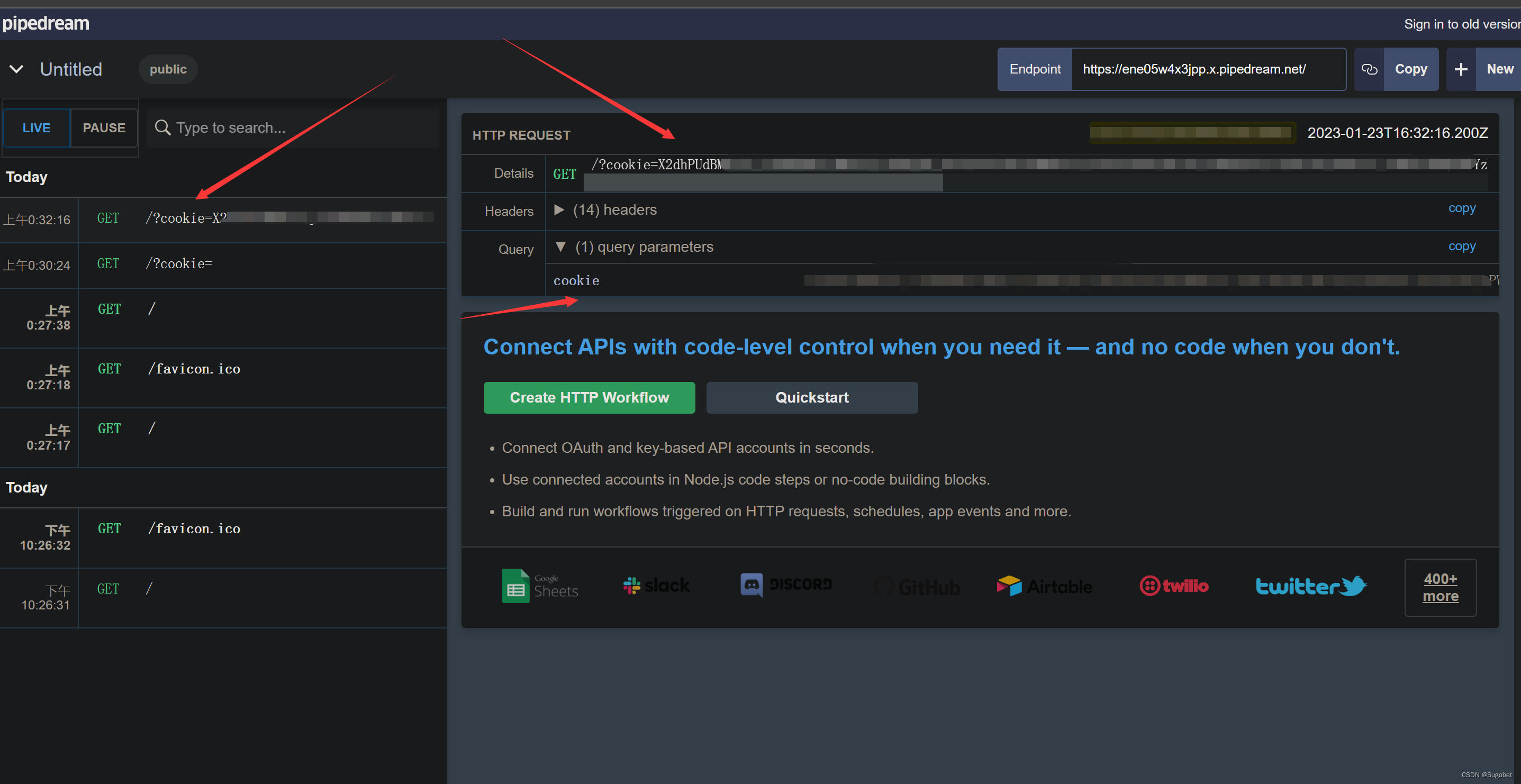This screenshot has width=1521, height=784.
Task: Expand the chevron next to Untitled
Action: tap(16, 69)
